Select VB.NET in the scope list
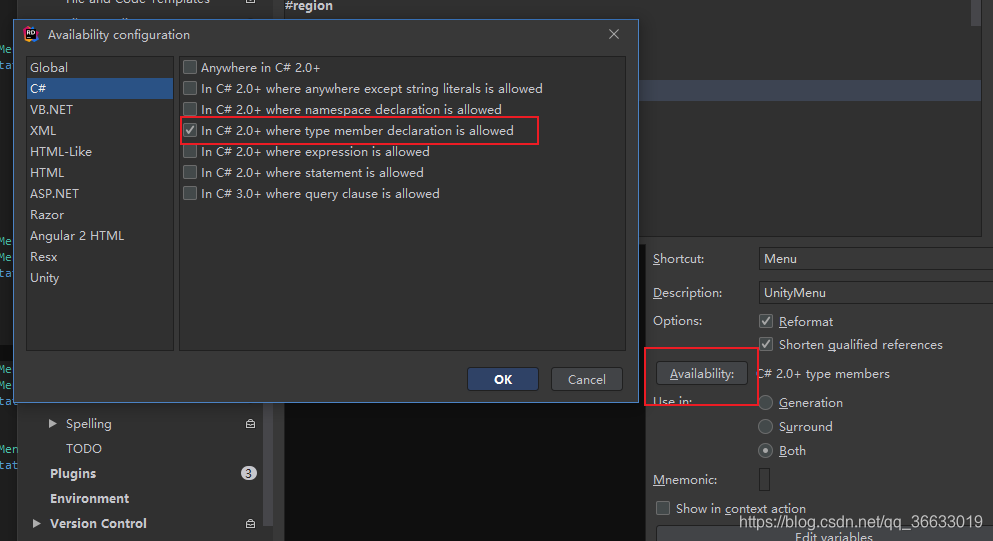This screenshot has width=993, height=541. 99,109
